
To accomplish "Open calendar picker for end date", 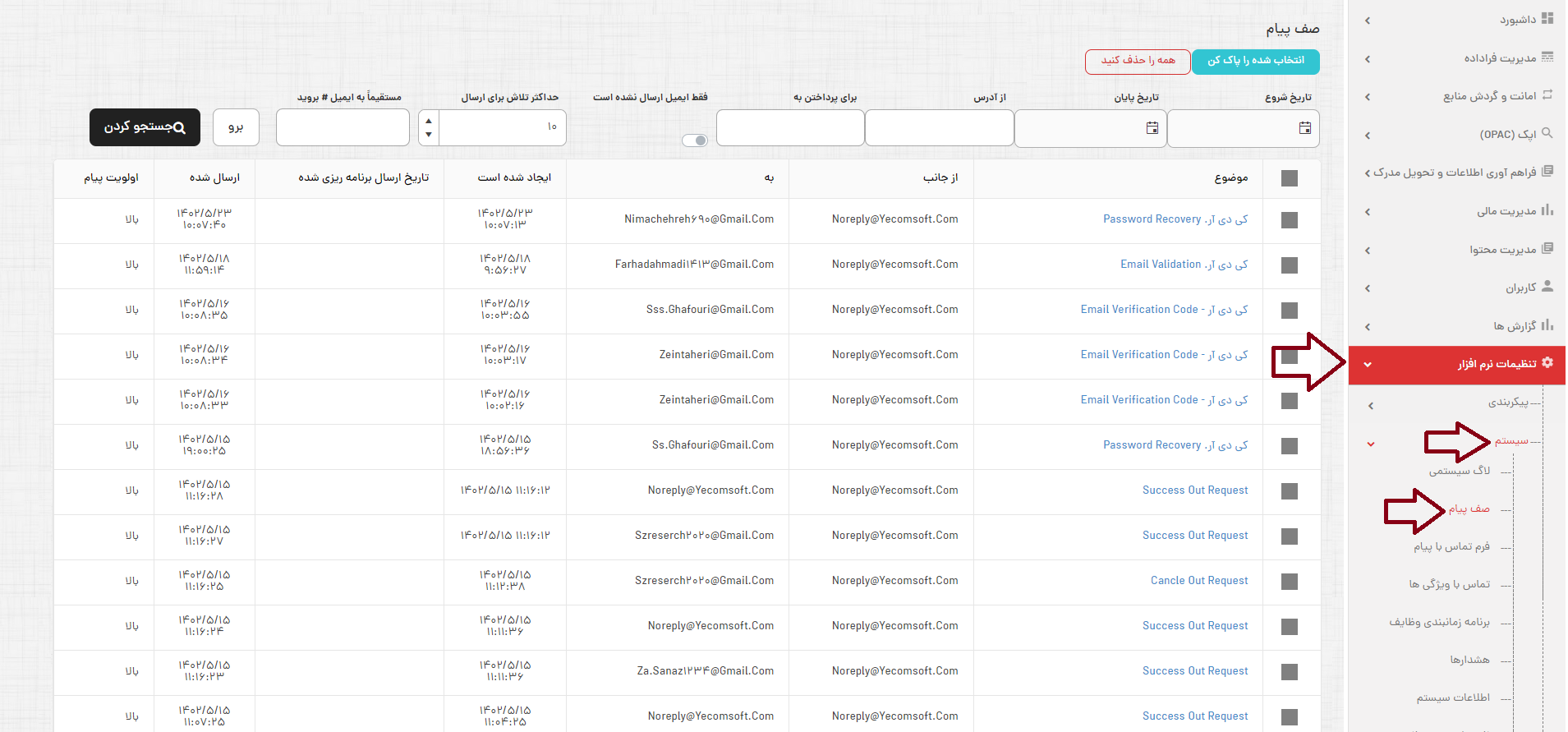I will pyautogui.click(x=1152, y=128).
